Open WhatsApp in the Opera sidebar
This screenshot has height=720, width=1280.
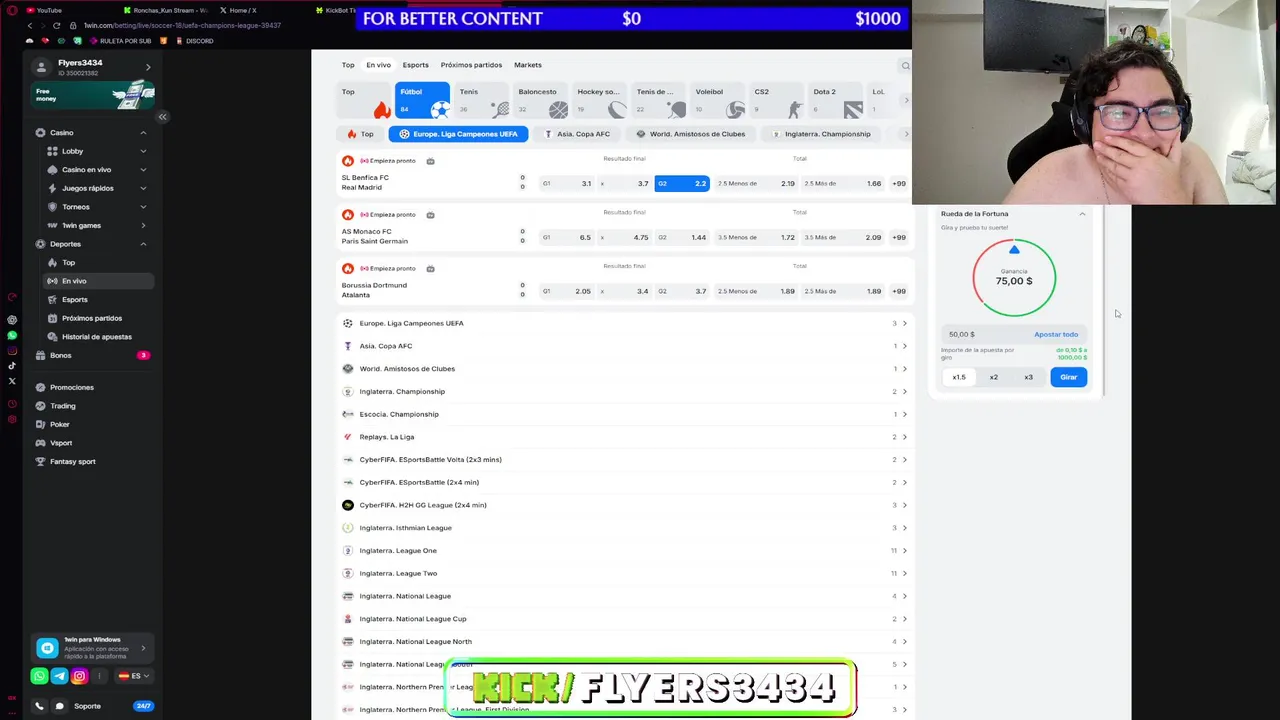tap(12, 336)
